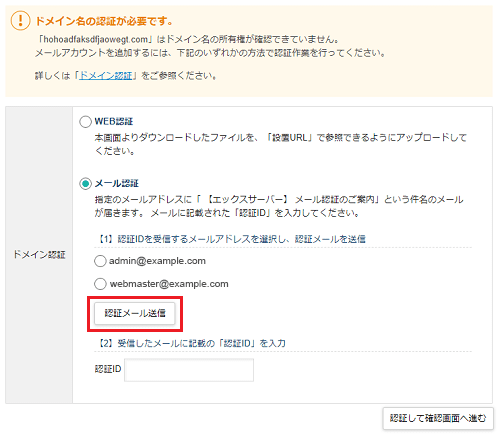This screenshot has width=500, height=440.
Task: Click the 認証ID field label
Action: (108, 369)
